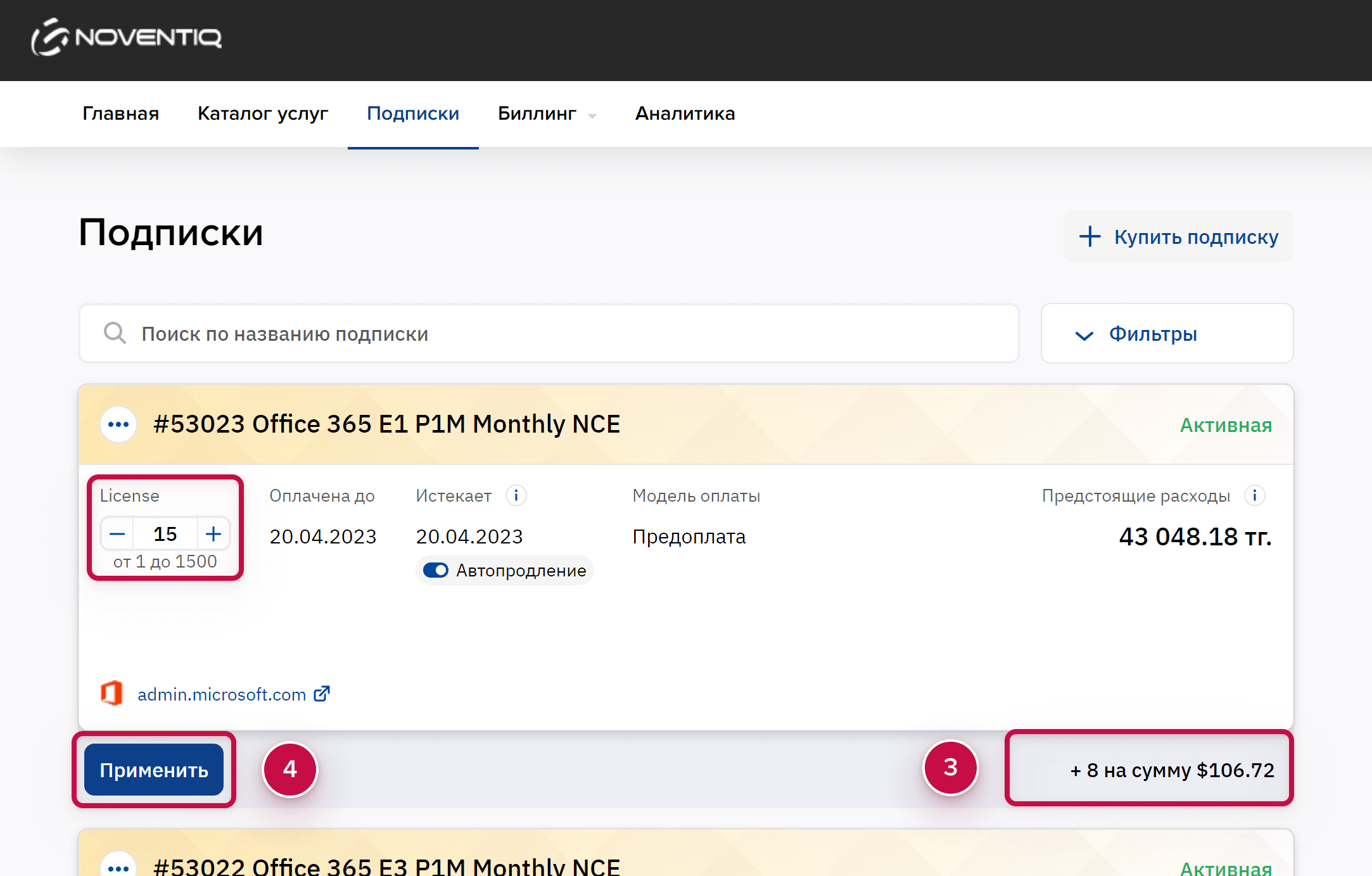1372x876 pixels.
Task: Toggle the Автопродление switch
Action: tap(436, 570)
